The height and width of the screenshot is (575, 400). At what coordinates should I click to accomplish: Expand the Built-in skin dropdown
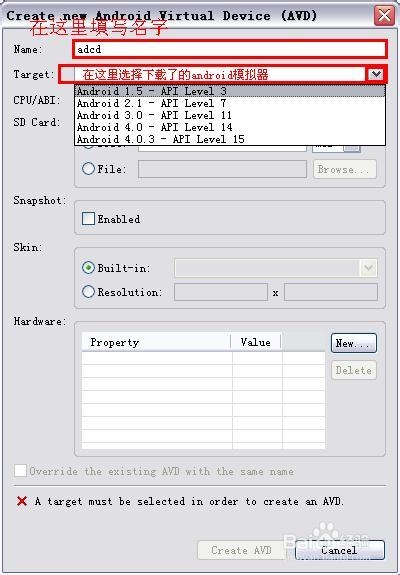coord(368,268)
